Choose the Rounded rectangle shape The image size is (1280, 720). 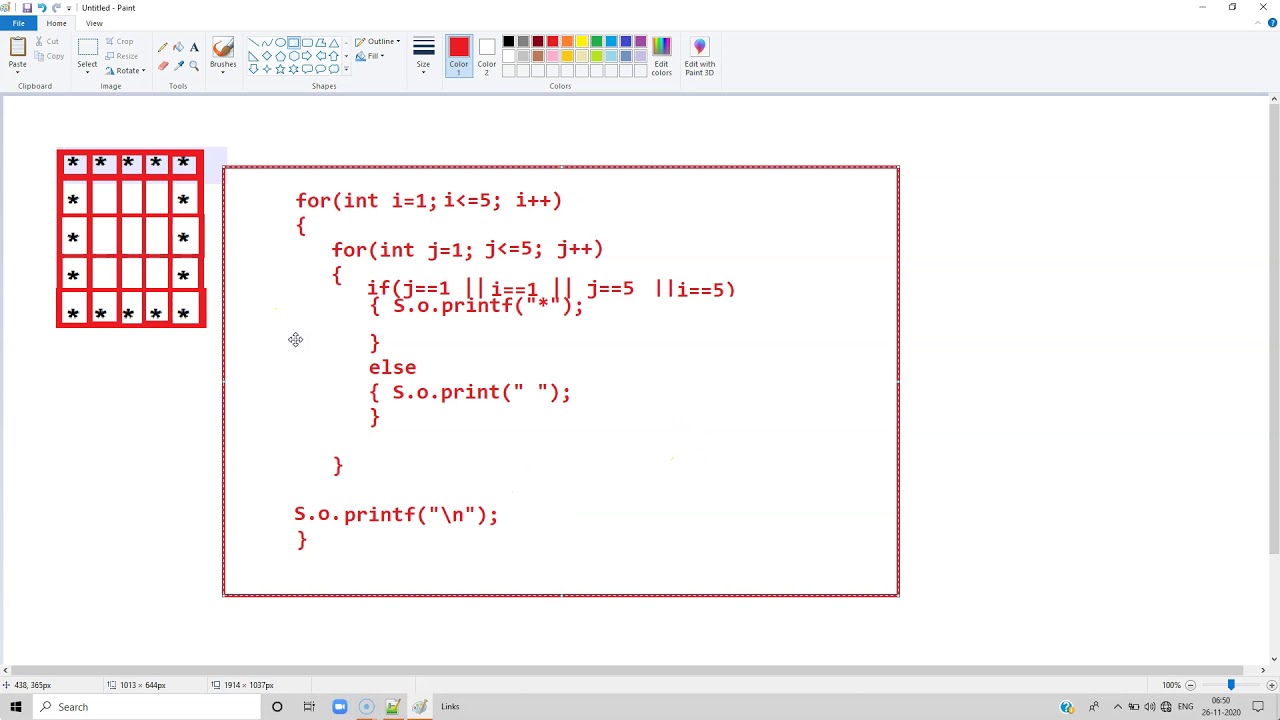(x=307, y=43)
